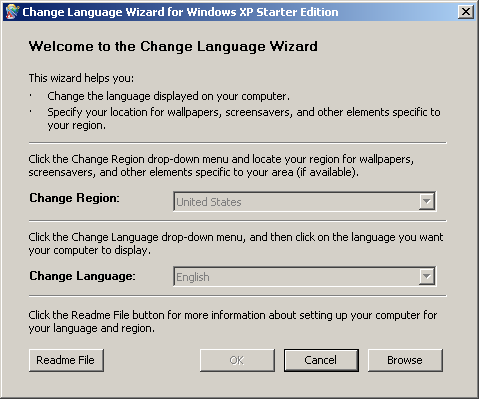
Task: Click the 'This wizard helps you:' text
Action: coord(81,78)
